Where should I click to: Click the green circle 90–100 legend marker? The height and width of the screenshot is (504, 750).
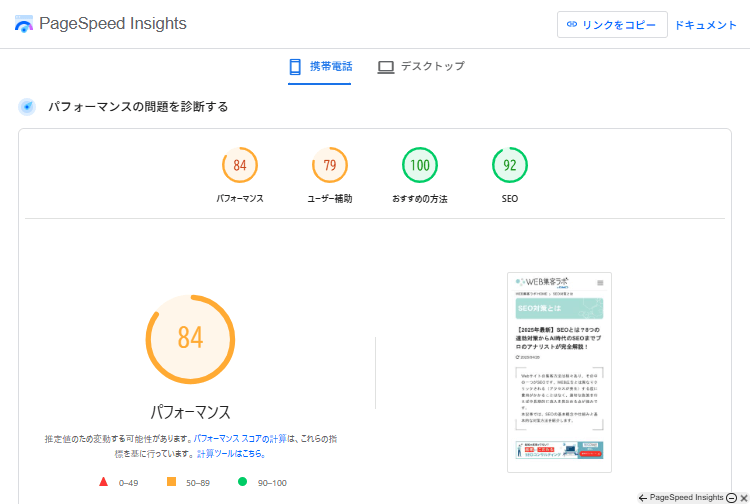pyautogui.click(x=242, y=482)
